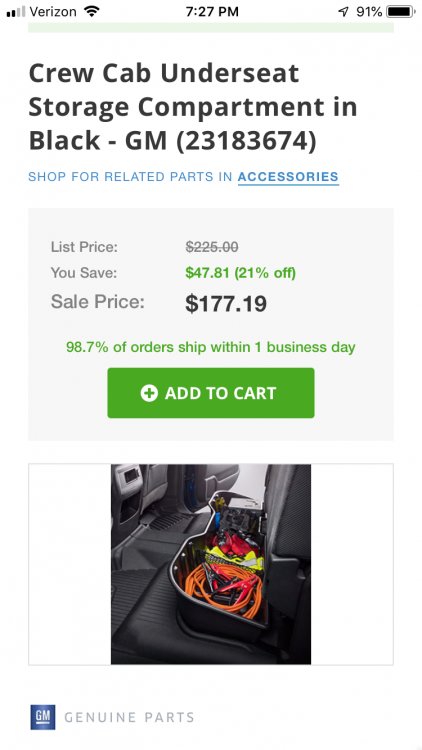Tap the location services arrow icon
Viewport: 422px width, 750px height.
coord(343,12)
